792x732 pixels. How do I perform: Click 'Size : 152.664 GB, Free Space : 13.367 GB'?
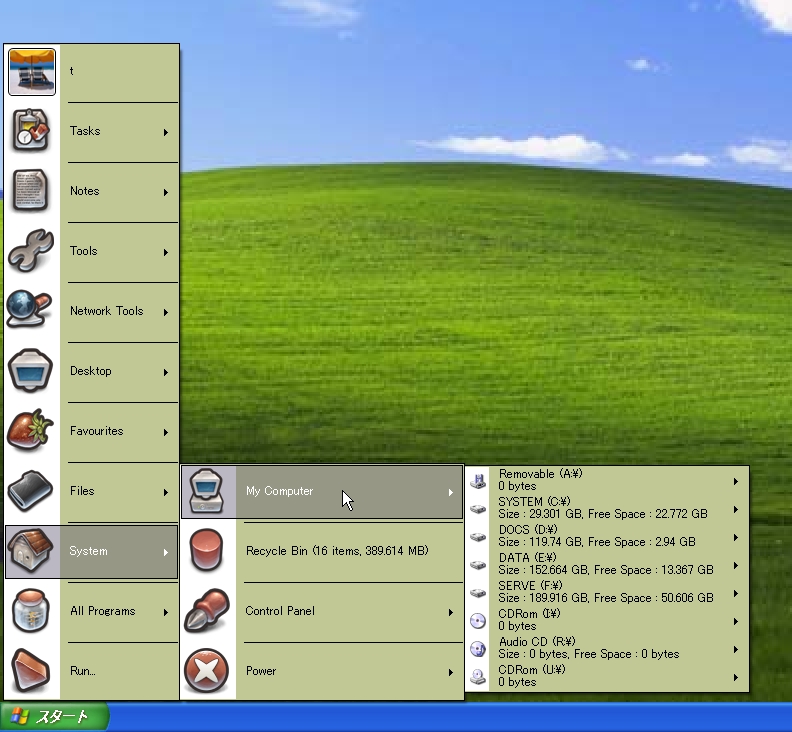(606, 570)
